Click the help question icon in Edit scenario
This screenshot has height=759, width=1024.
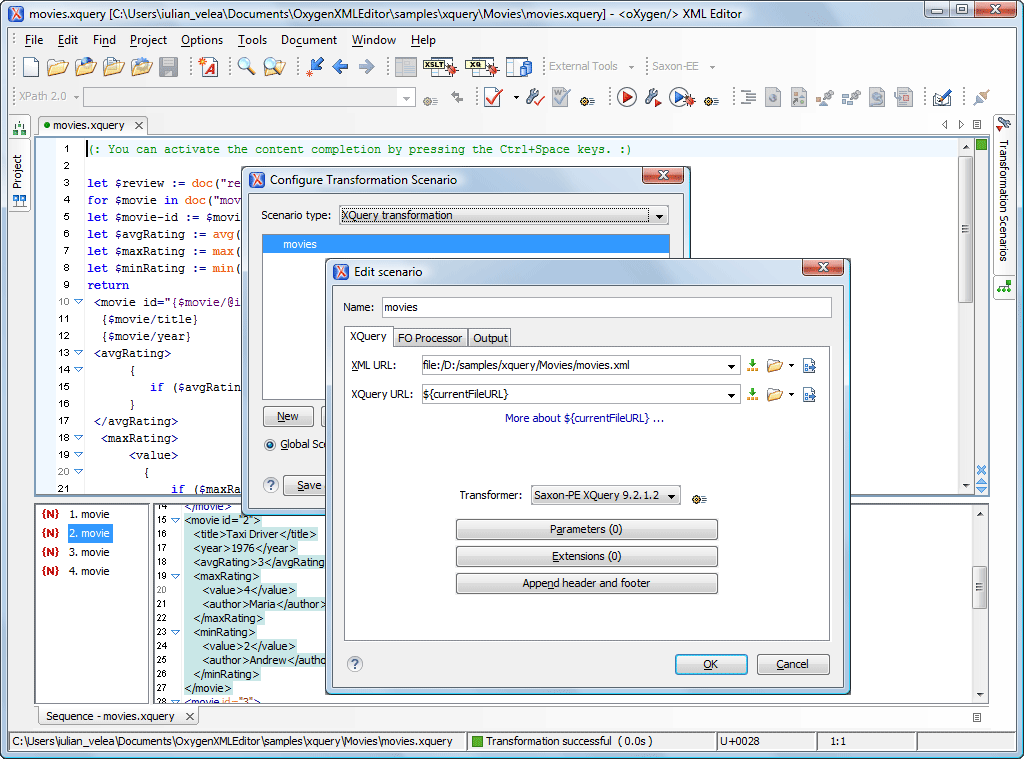[x=355, y=664]
